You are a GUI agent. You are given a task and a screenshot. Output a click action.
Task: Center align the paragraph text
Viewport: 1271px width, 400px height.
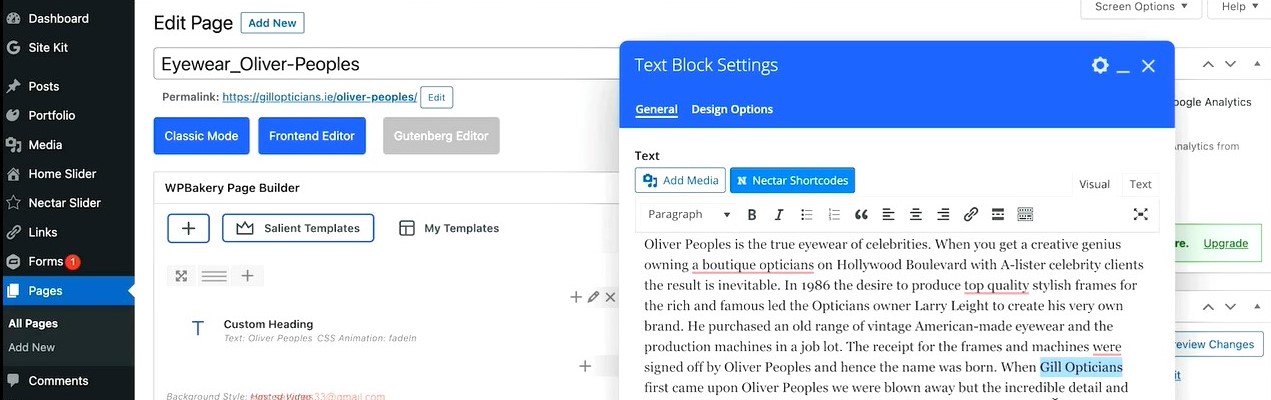(x=916, y=214)
